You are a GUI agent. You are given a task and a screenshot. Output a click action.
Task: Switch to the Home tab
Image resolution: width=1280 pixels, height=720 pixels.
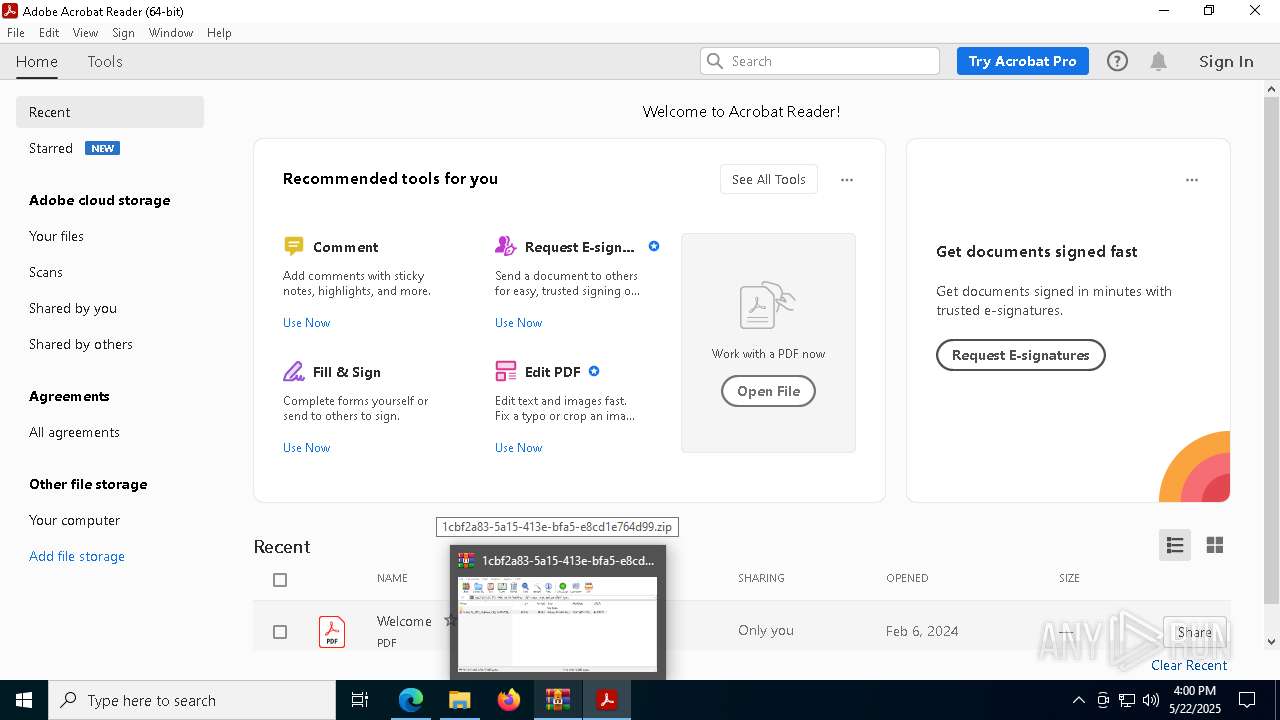[x=37, y=61]
